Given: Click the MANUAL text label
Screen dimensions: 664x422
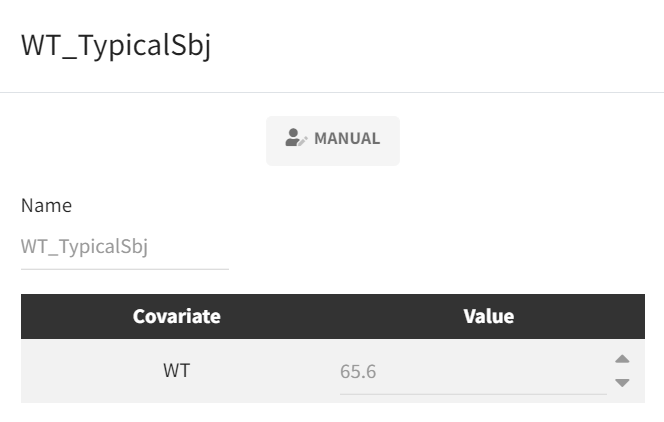Looking at the screenshot, I should 347,139.
